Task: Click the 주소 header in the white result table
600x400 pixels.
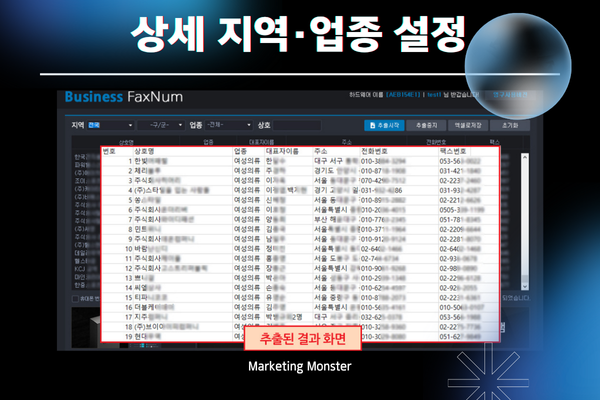Action: coord(321,152)
